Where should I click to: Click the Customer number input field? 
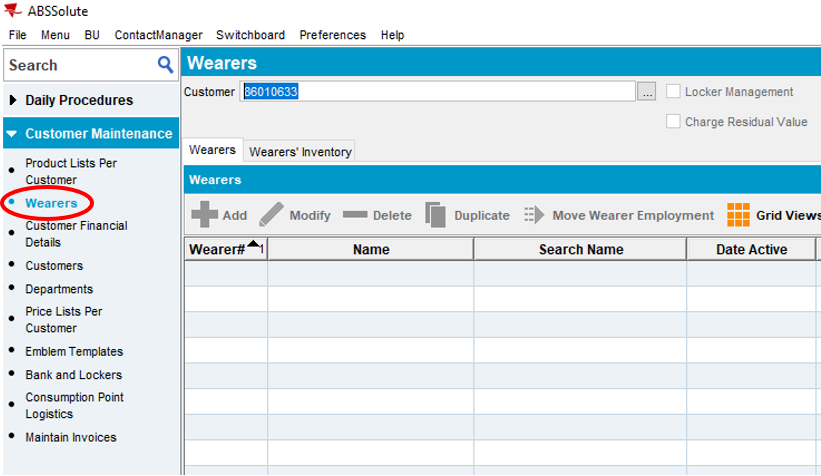click(x=438, y=92)
